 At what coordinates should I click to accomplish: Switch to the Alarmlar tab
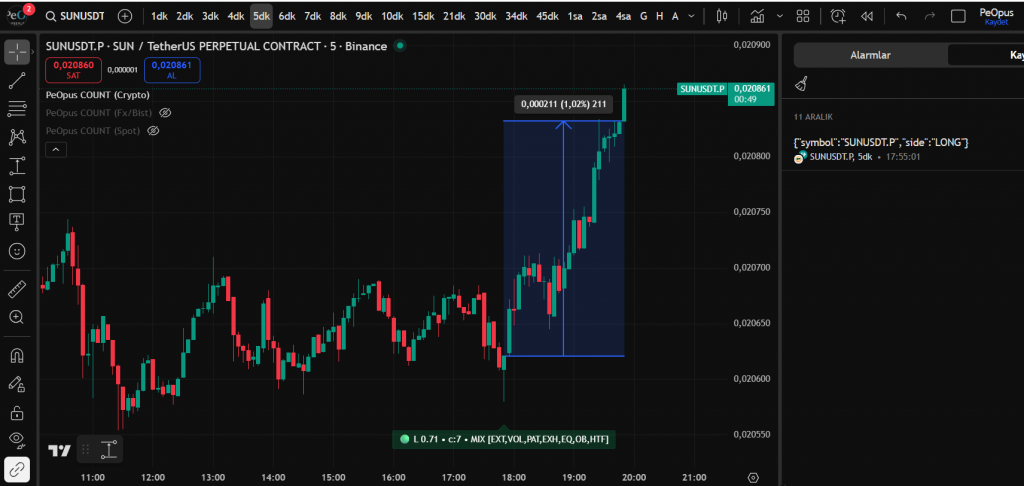[x=869, y=55]
